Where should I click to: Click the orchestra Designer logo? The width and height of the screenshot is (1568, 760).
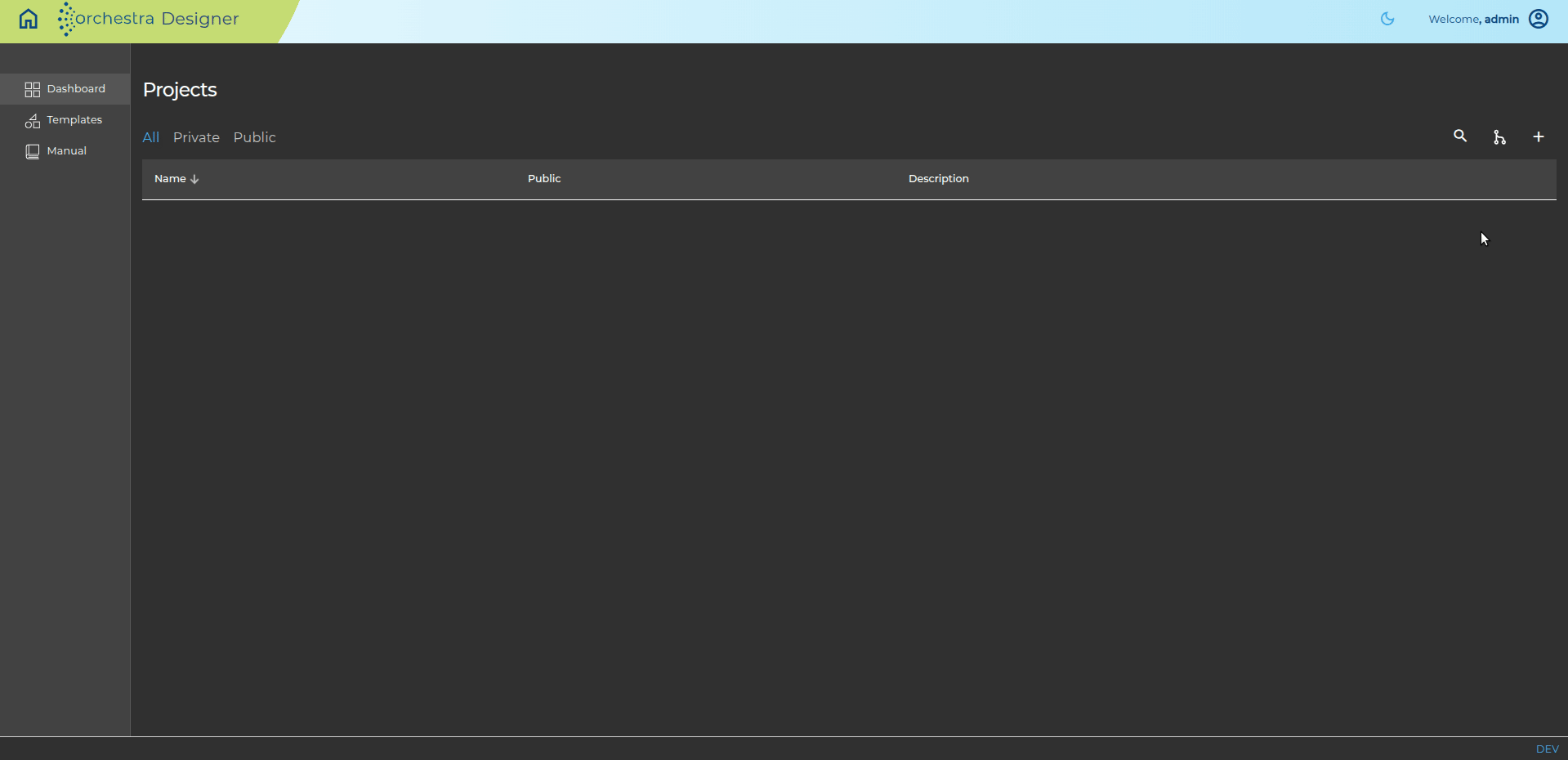tap(149, 19)
